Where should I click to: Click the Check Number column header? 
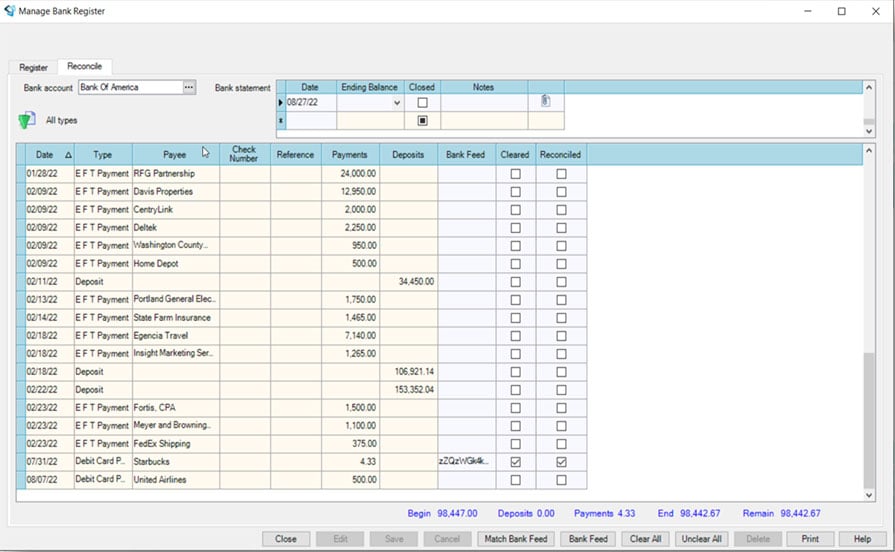pyautogui.click(x=244, y=154)
